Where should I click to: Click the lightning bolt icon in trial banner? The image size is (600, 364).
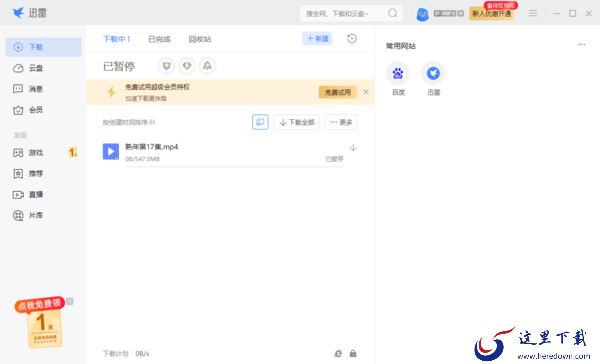[111, 92]
